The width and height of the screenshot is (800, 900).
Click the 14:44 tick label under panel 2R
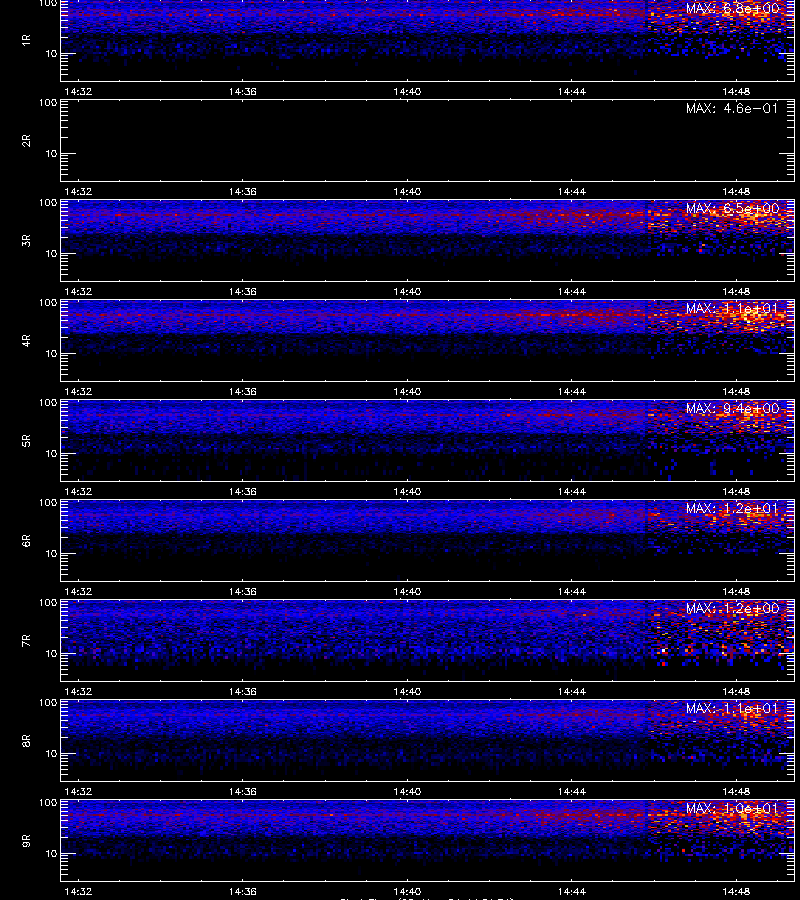click(572, 191)
